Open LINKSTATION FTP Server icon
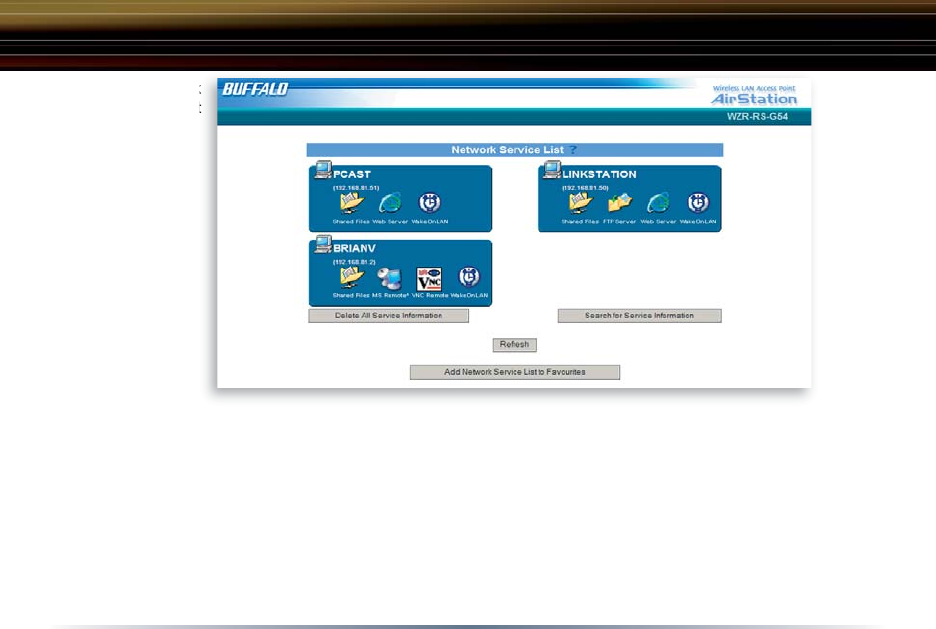The width and height of the screenshot is (936, 629). [620, 204]
